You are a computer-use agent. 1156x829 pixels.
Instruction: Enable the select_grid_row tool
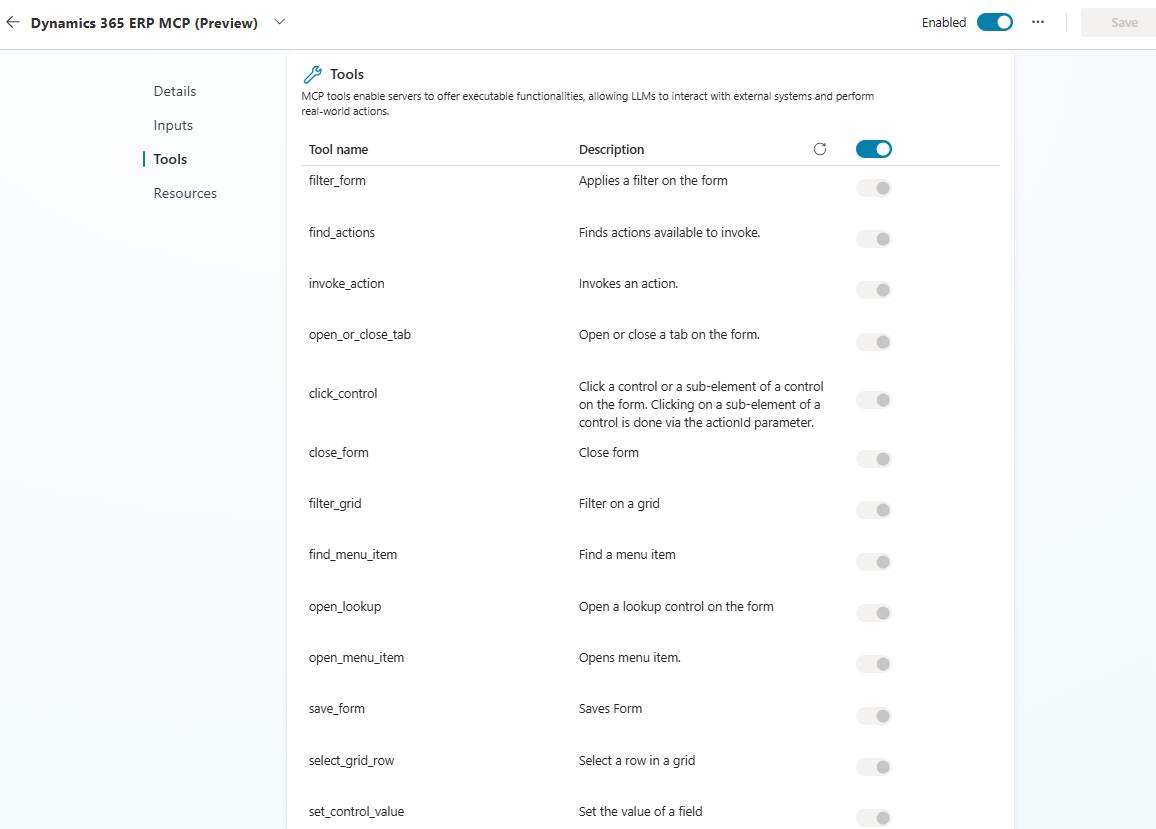click(873, 766)
